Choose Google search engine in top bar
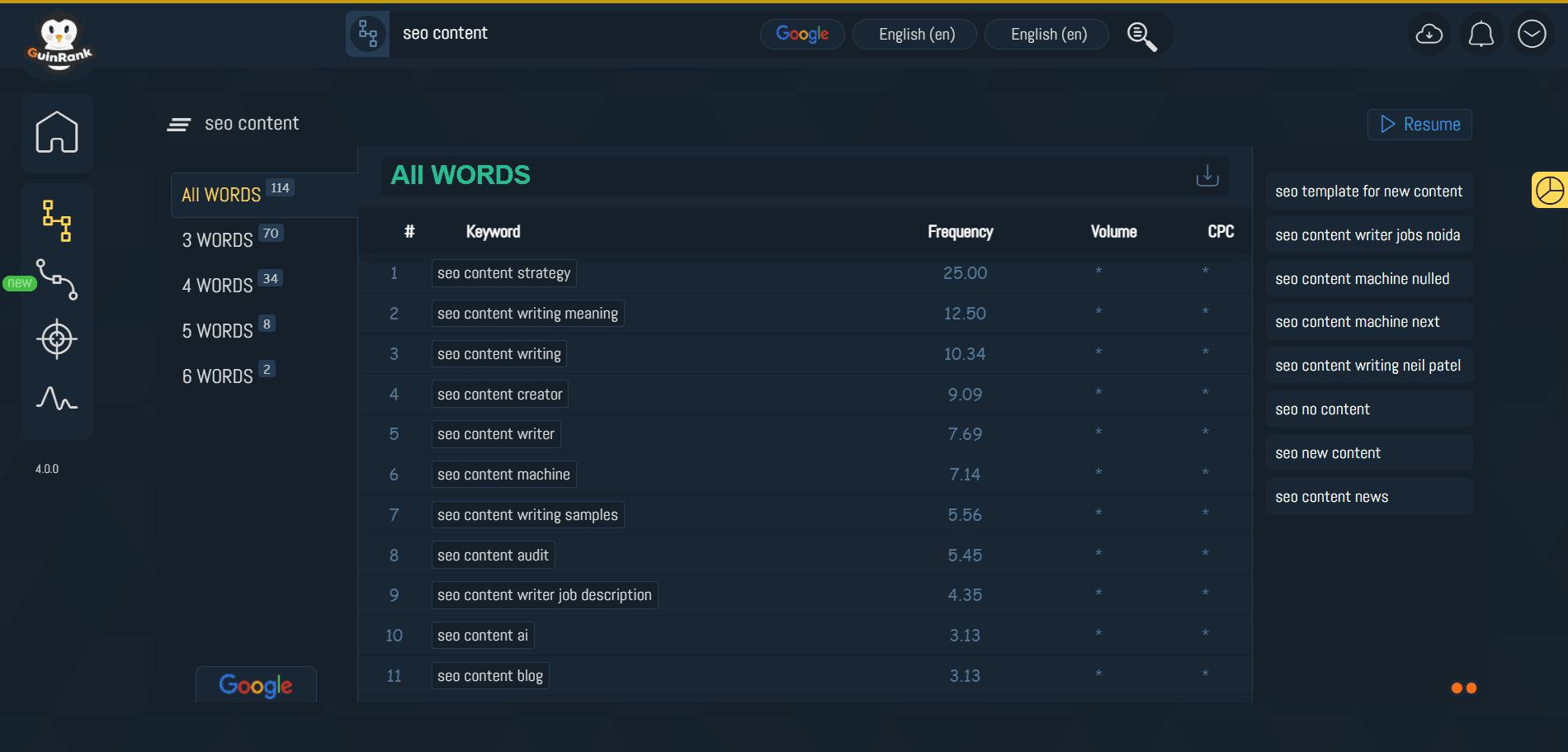 point(802,35)
